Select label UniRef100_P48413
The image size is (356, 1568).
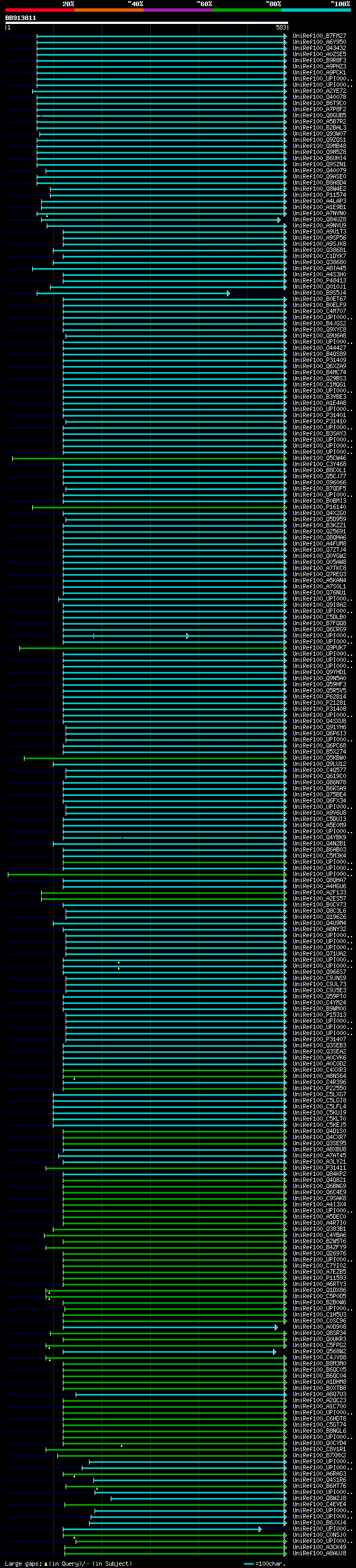pos(319,280)
